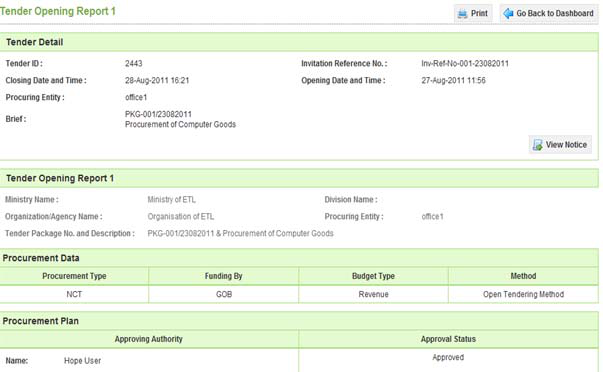Click Ministry of ETL value

click(x=172, y=200)
